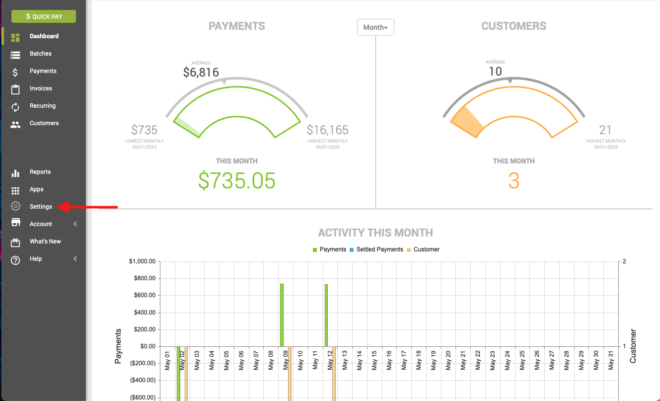Click the May 31 x-axis label
Image resolution: width=660 pixels, height=401 pixels.
coord(611,360)
